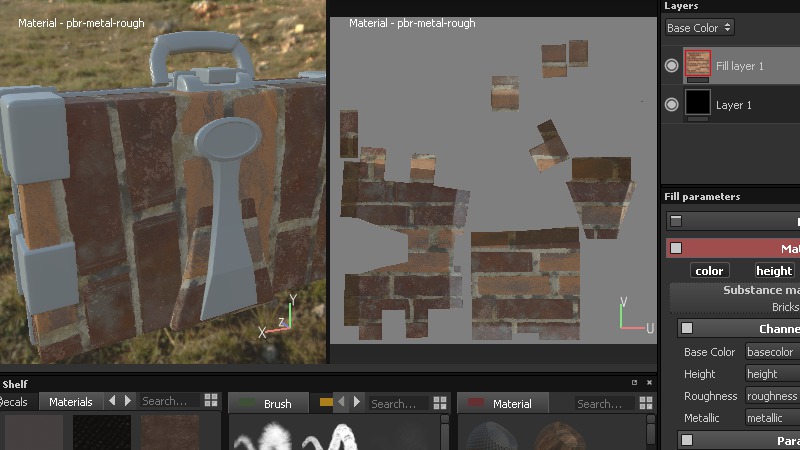
Task: Click the Brush shelf search field
Action: pos(398,404)
